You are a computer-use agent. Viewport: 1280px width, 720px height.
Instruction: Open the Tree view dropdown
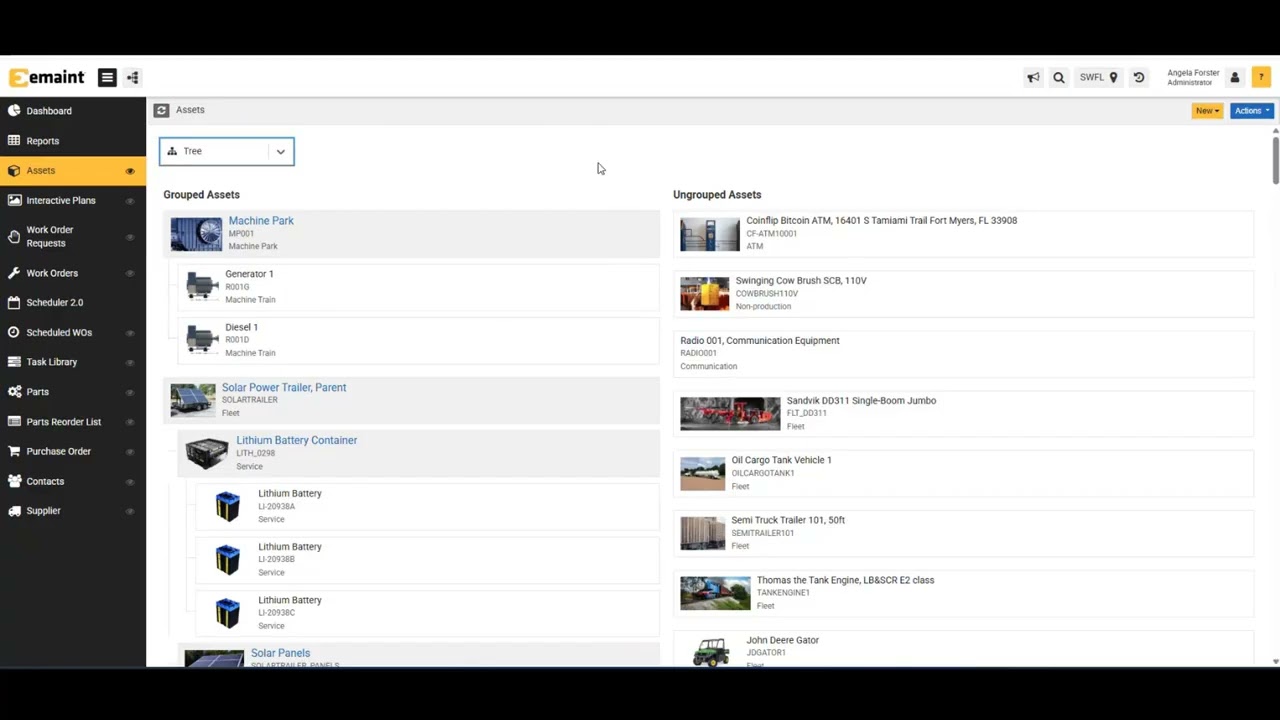pyautogui.click(x=227, y=151)
